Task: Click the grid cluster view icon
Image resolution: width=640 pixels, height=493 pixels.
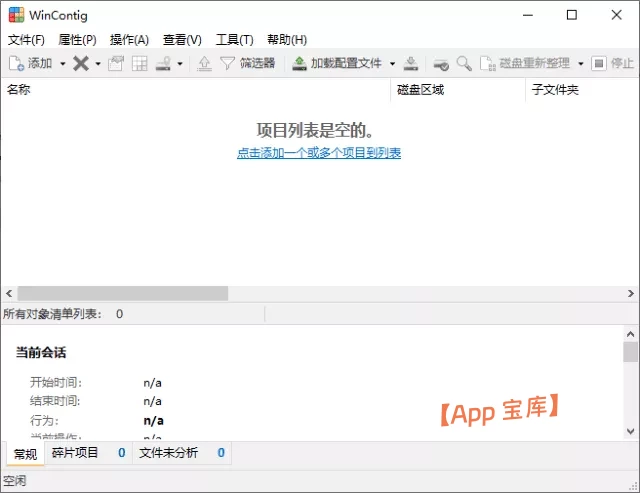Action: pyautogui.click(x=140, y=63)
